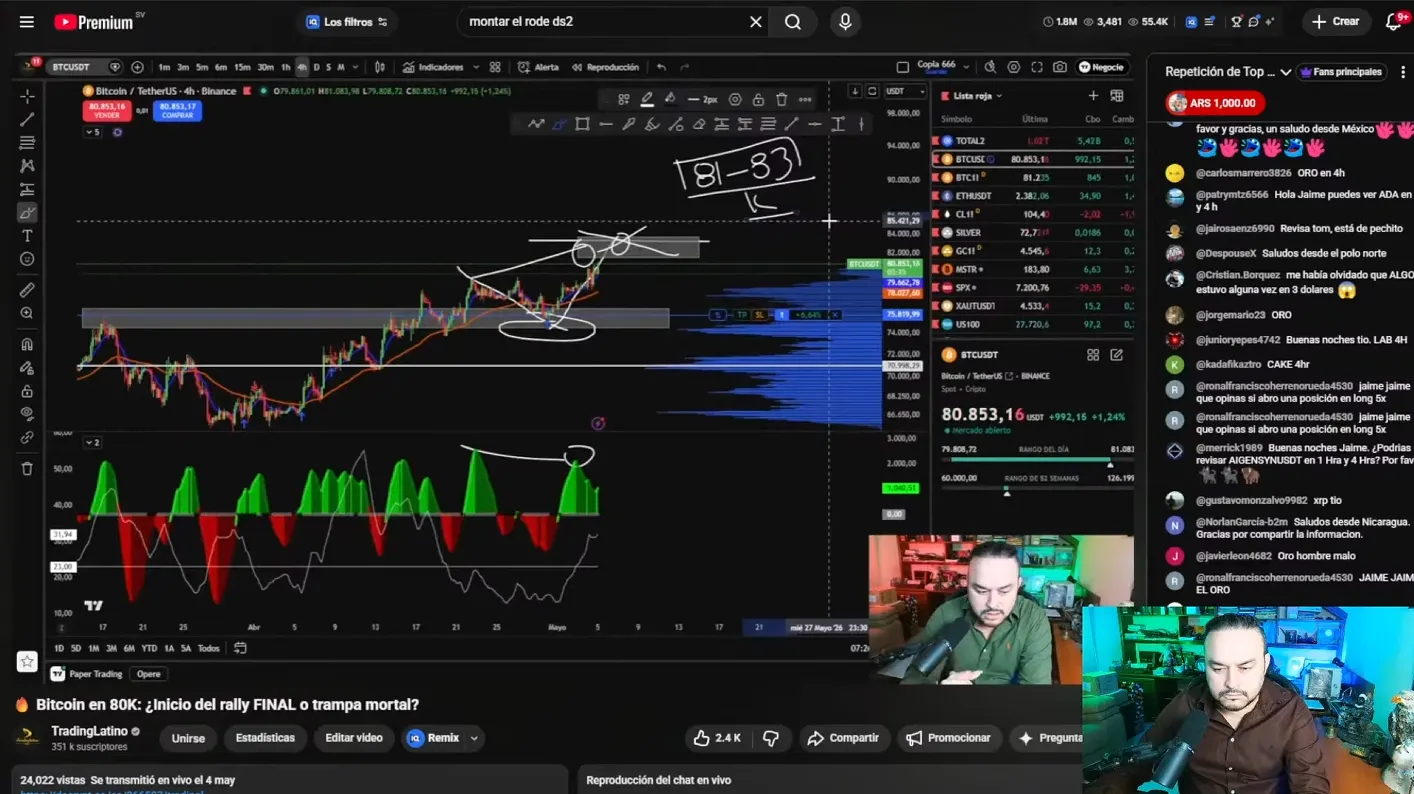This screenshot has width=1414, height=794.
Task: Toggle magnet mode in sidebar
Action: pos(27,344)
